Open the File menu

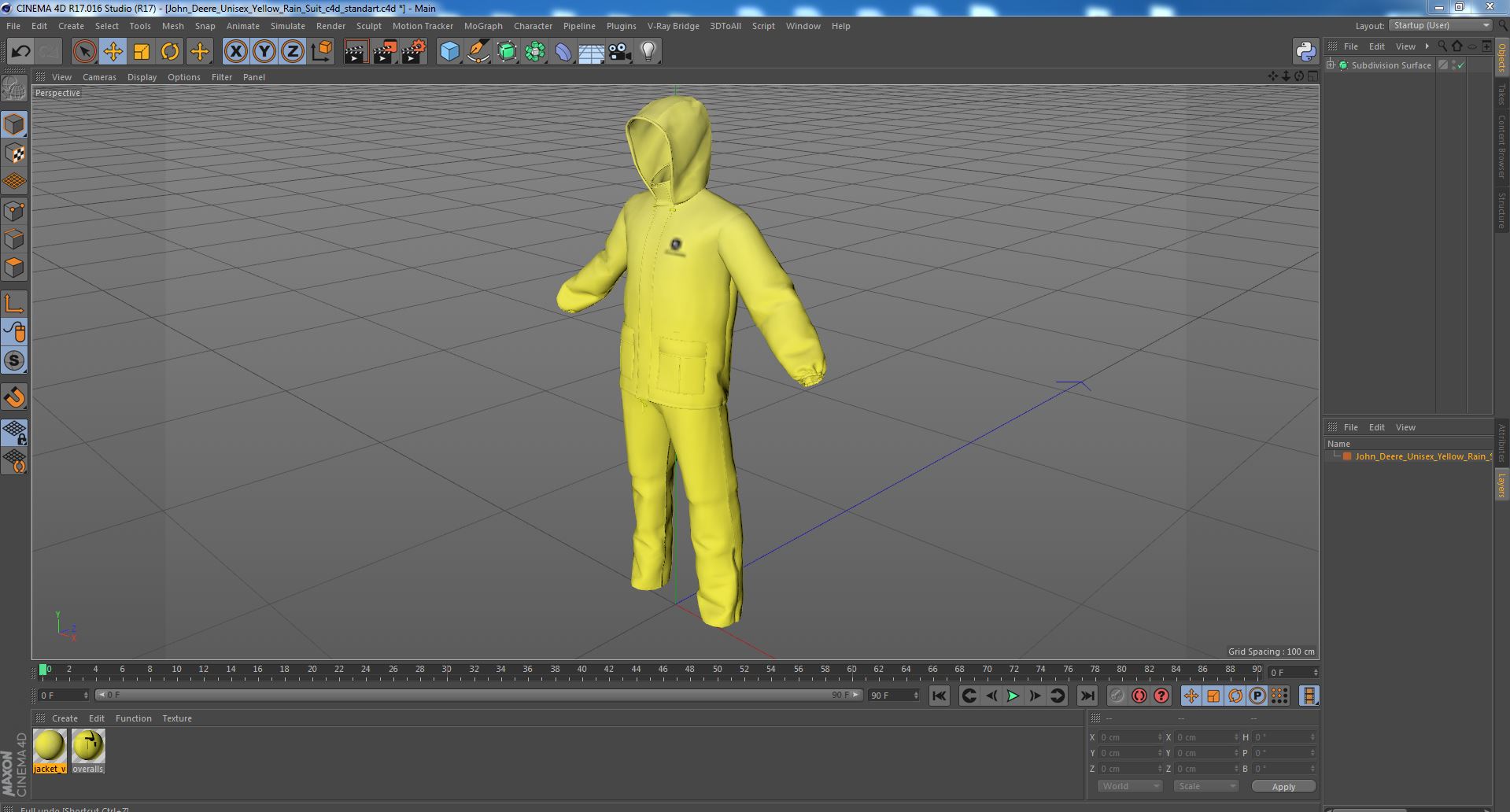(x=13, y=26)
